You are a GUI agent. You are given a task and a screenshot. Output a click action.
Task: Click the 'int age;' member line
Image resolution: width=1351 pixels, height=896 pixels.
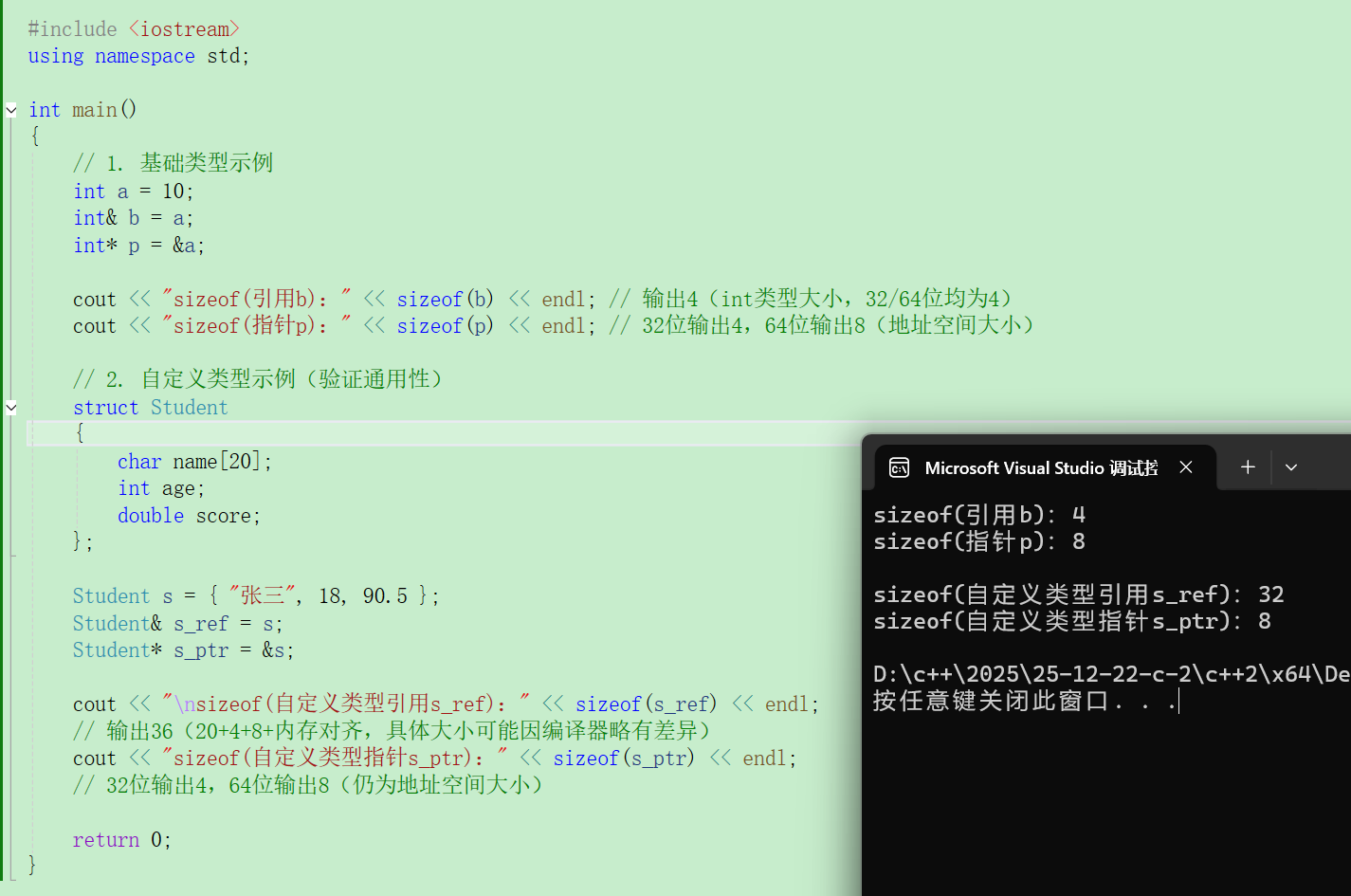click(161, 488)
